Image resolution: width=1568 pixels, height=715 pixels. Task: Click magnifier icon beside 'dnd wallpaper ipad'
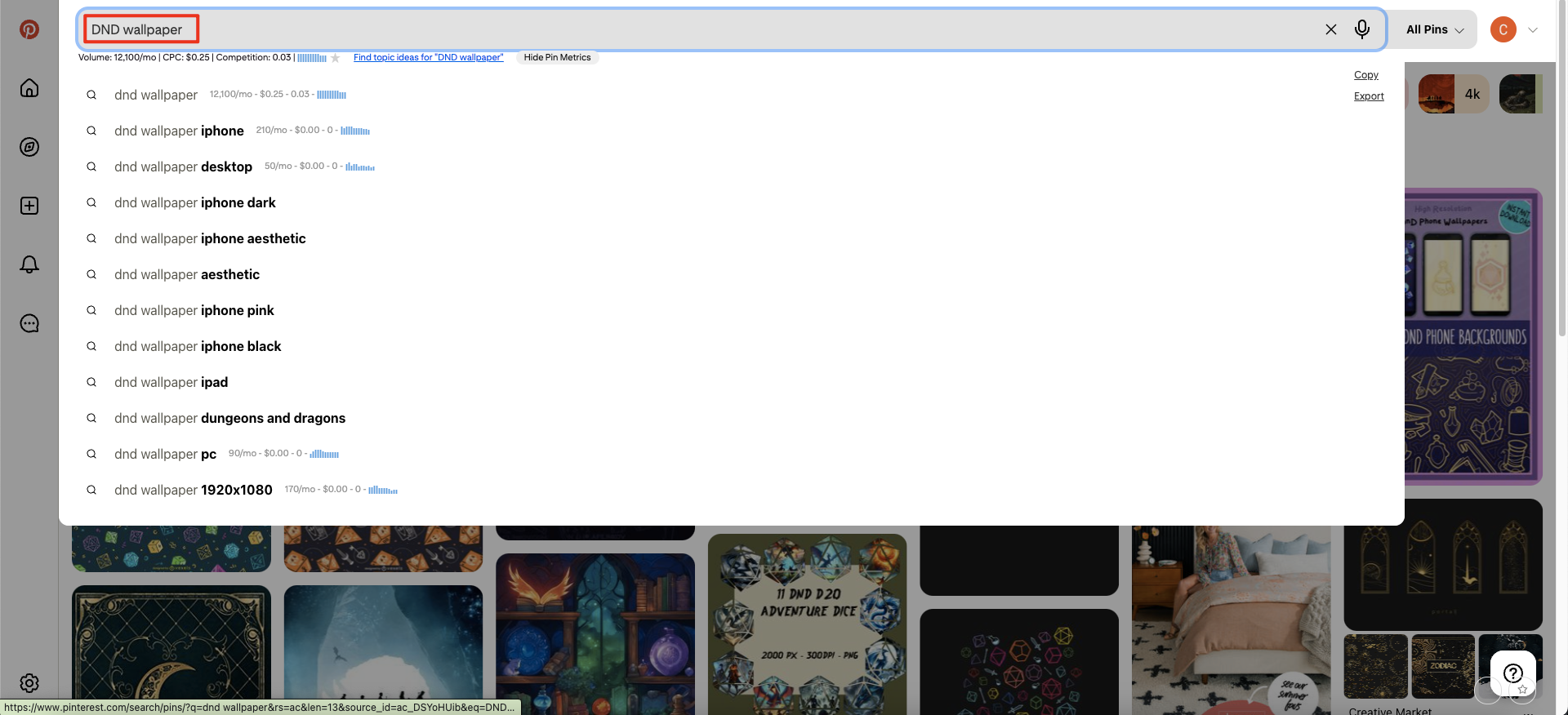(x=91, y=382)
